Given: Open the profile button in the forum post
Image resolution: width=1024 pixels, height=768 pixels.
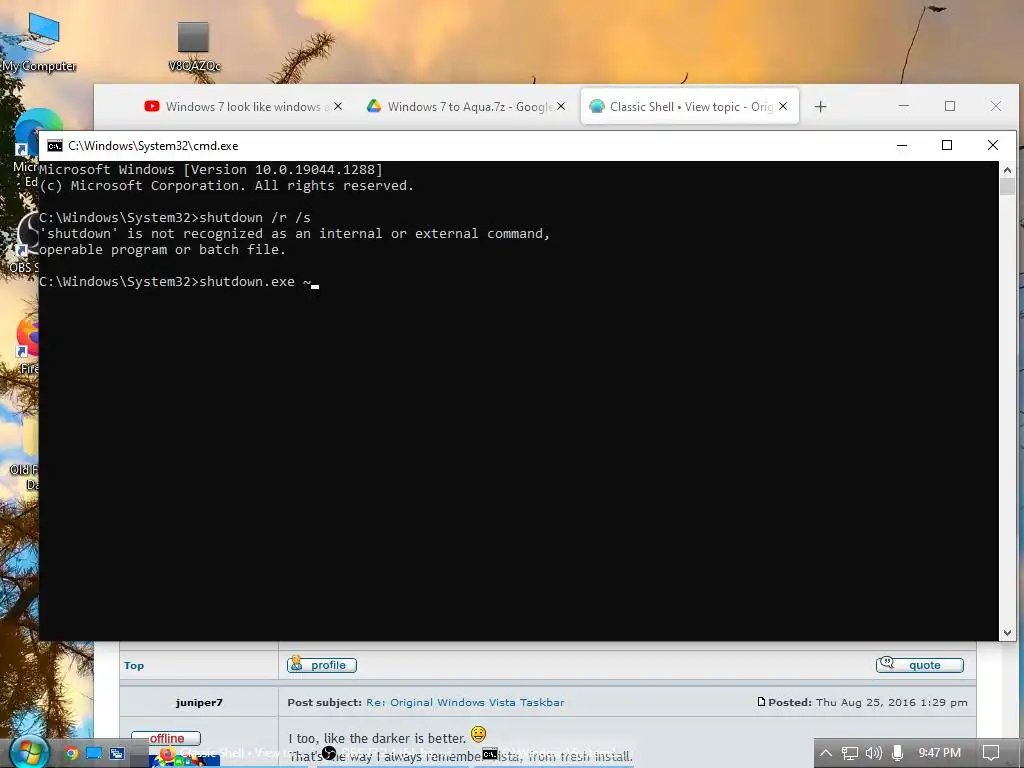Looking at the screenshot, I should click(x=322, y=665).
